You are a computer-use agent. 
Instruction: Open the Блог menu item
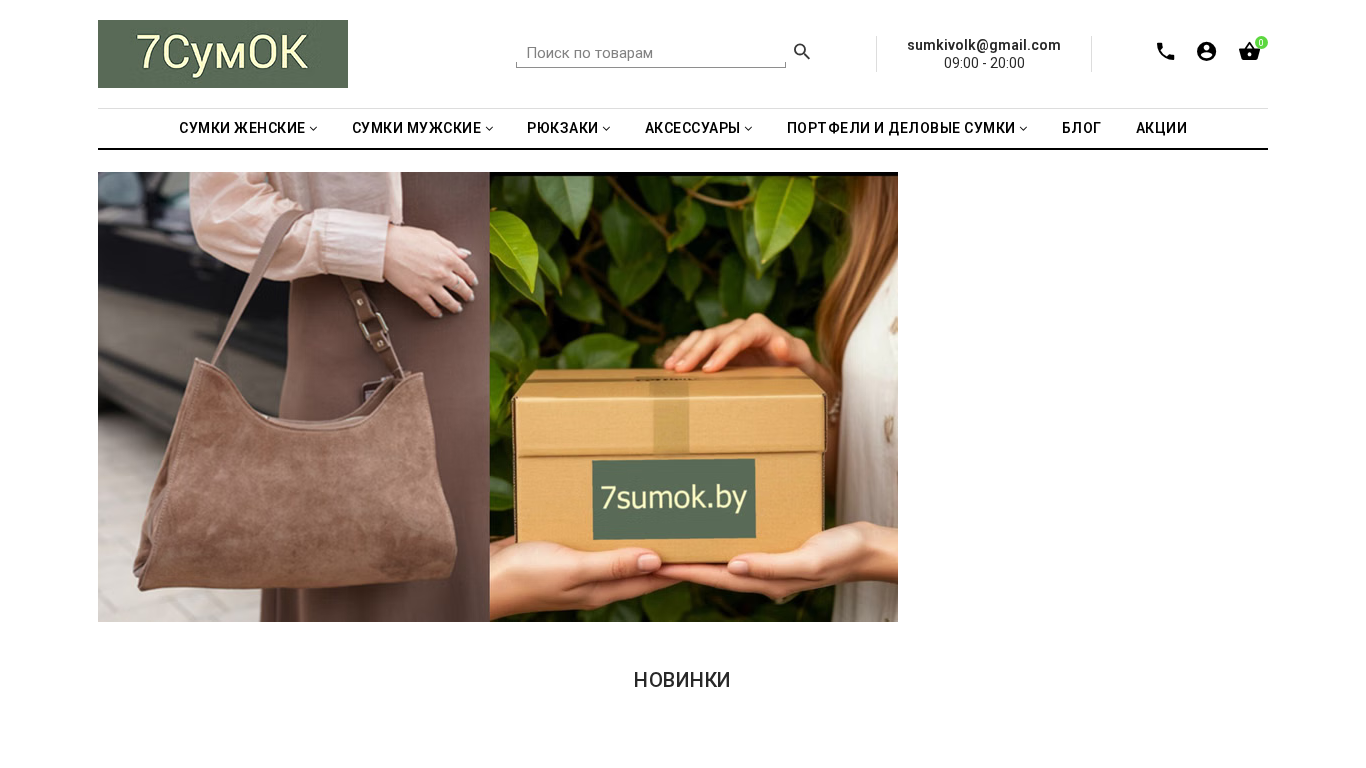pos(1081,128)
